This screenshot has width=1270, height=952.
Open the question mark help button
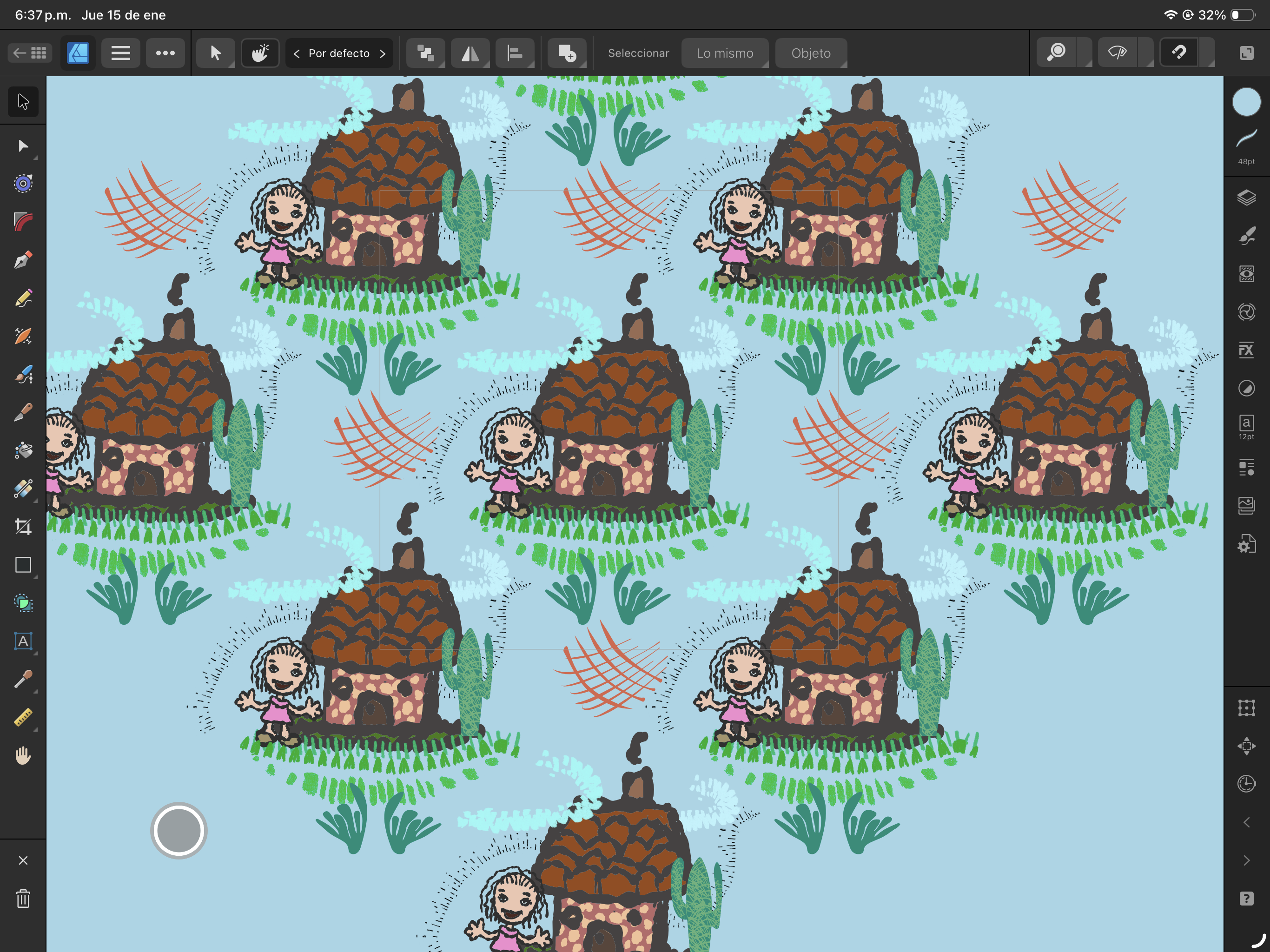click(1246, 899)
